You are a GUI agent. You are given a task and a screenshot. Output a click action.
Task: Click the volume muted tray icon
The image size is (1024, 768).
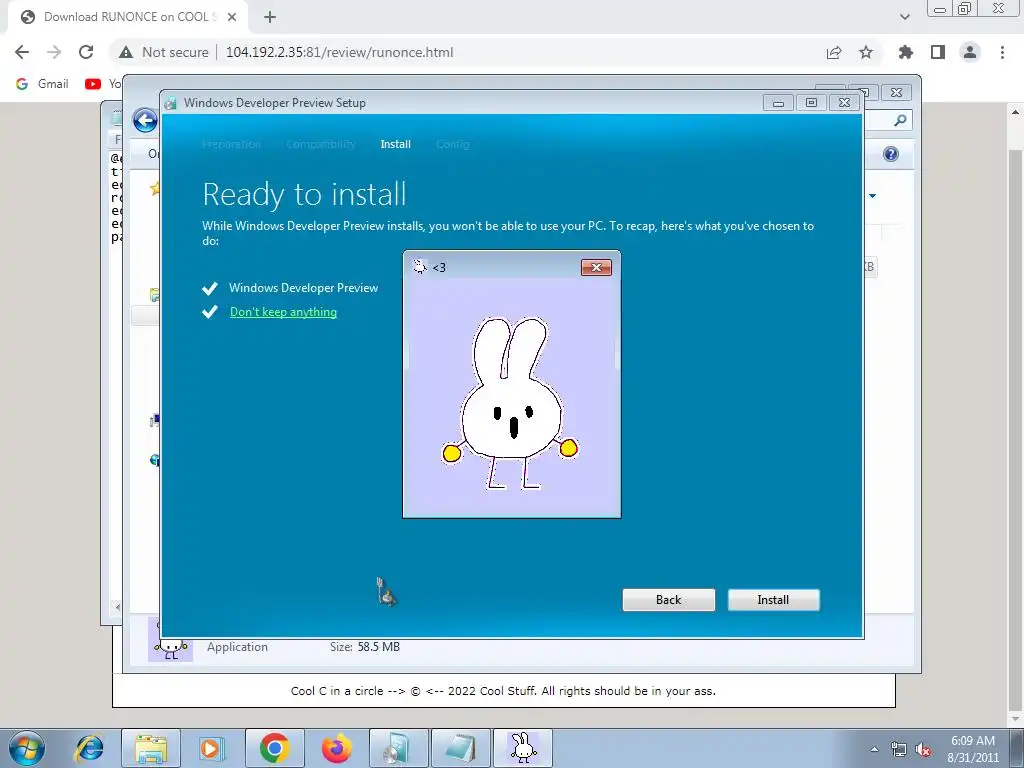pyautogui.click(x=923, y=749)
